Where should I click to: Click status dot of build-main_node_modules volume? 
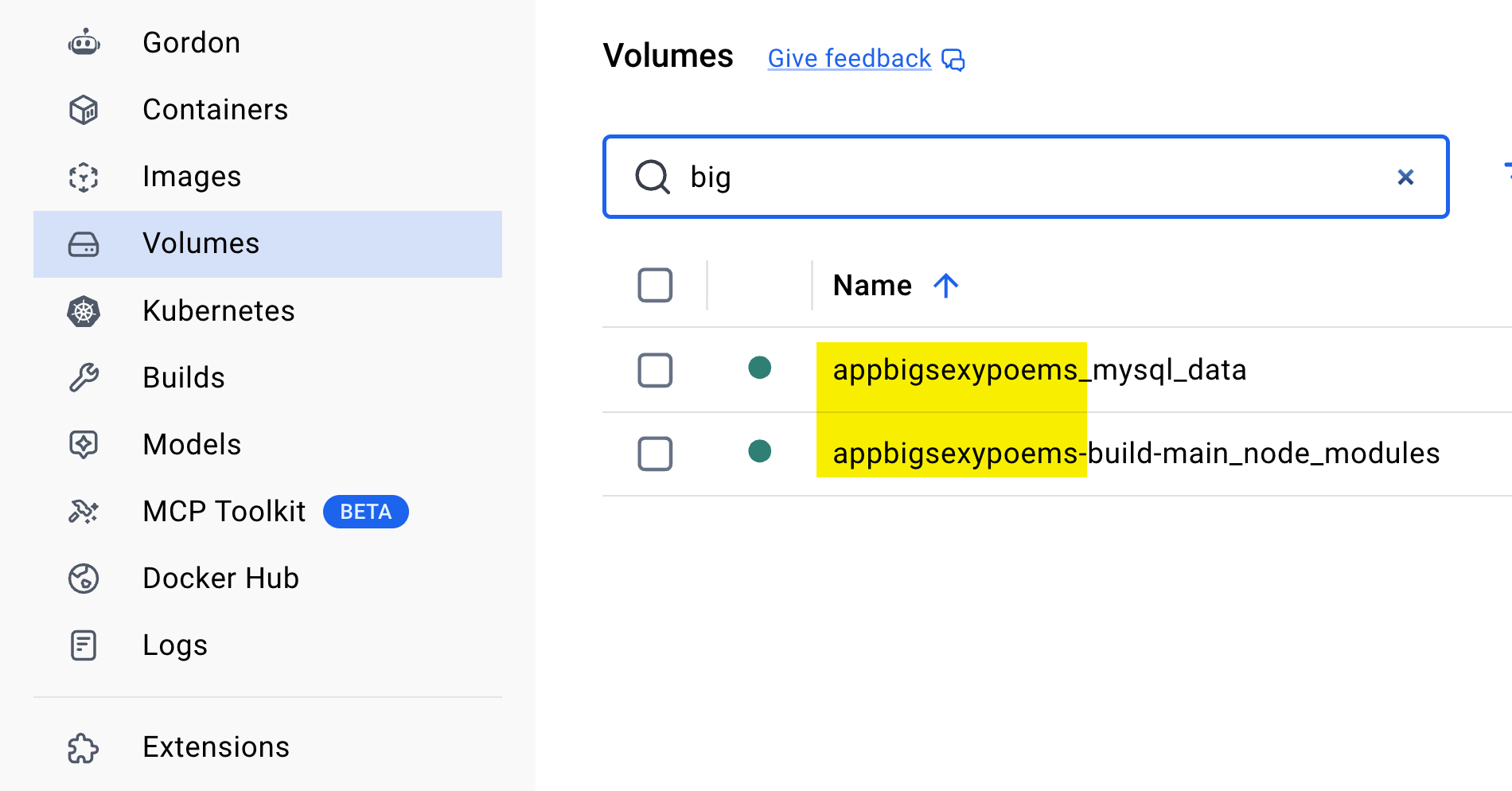click(760, 451)
